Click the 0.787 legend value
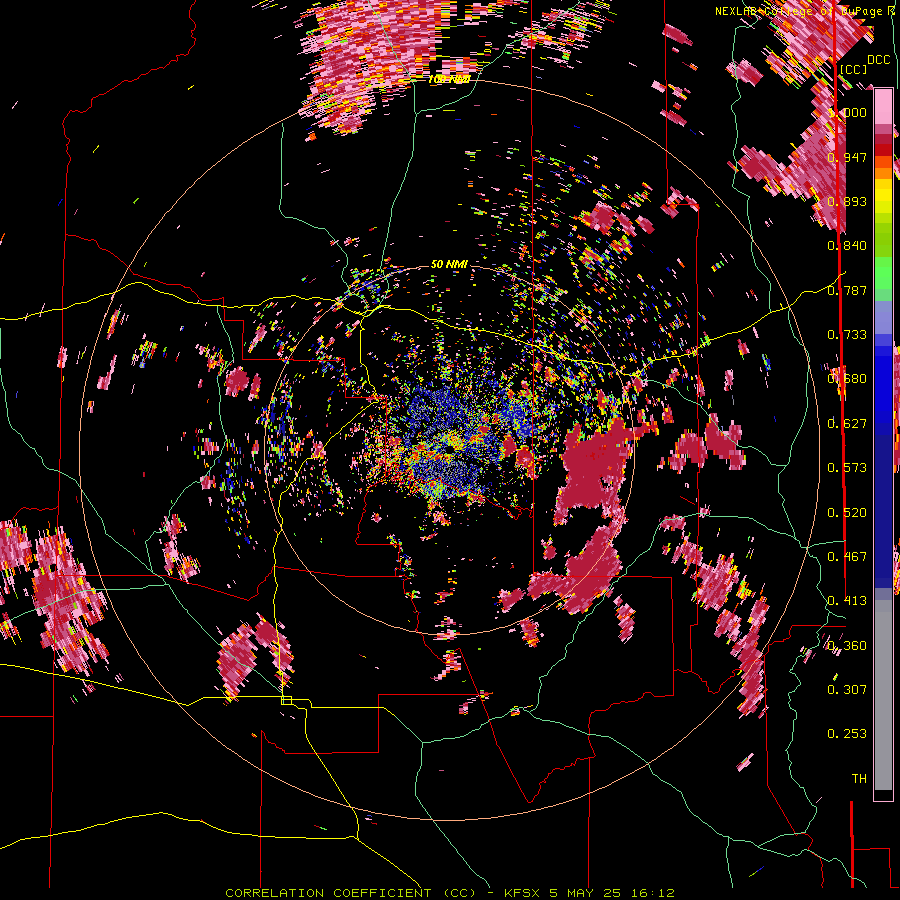 pyautogui.click(x=847, y=290)
